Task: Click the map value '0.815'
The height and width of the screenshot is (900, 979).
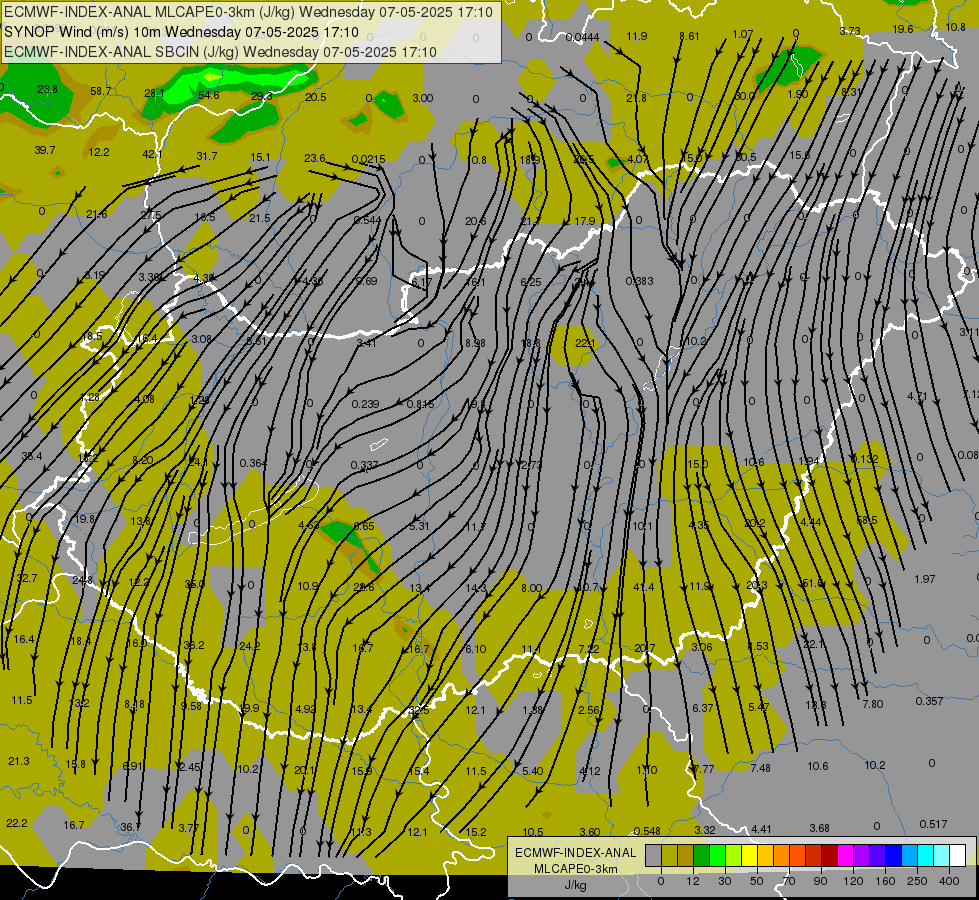Action: tap(420, 404)
